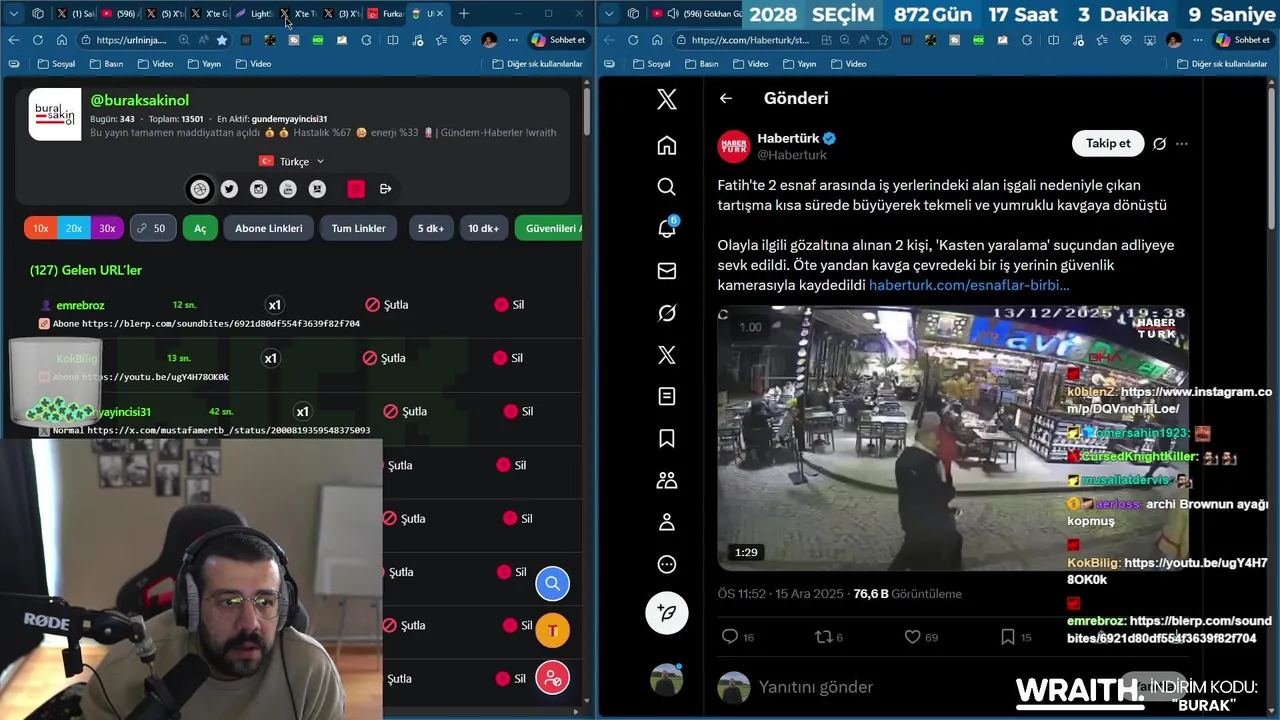Open Grok icon in X sidebar
Image resolution: width=1280 pixels, height=720 pixels.
[x=667, y=313]
